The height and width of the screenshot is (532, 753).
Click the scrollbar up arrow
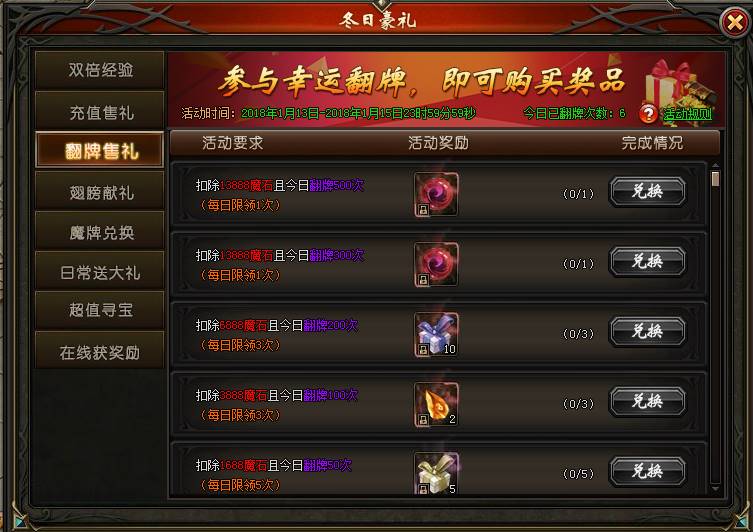click(x=715, y=166)
